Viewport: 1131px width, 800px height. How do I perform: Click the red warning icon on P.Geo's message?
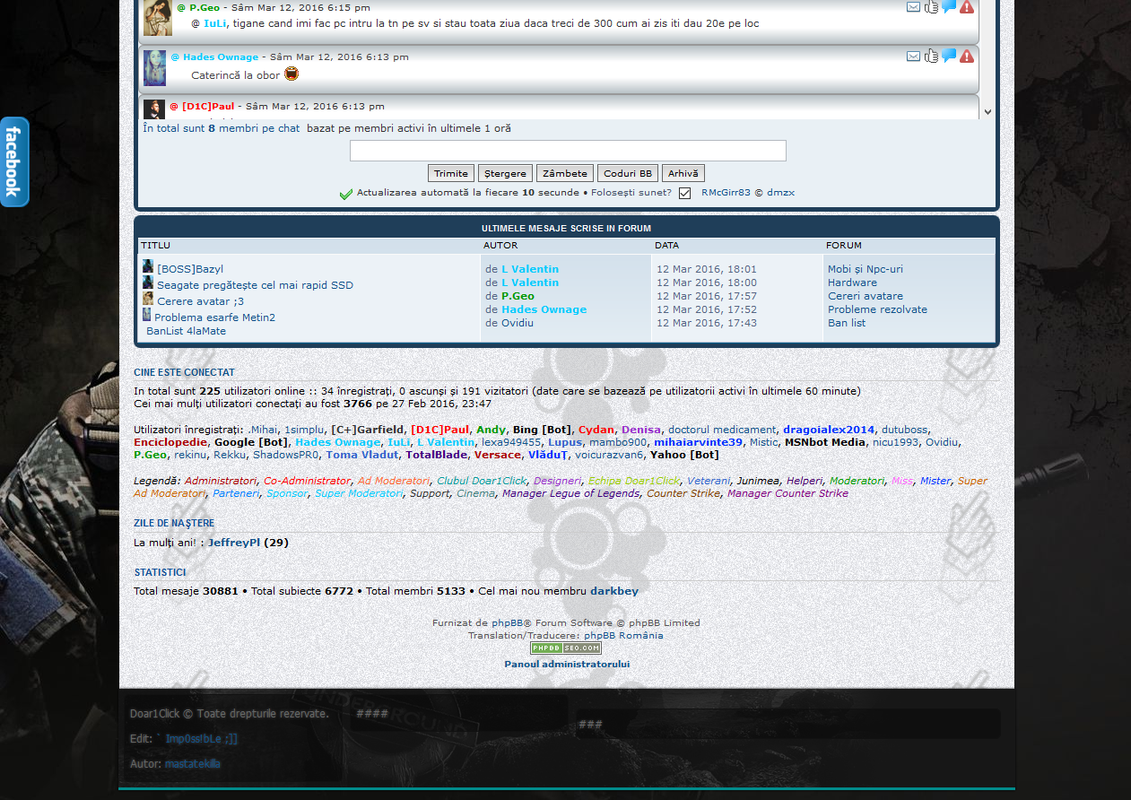(x=967, y=7)
